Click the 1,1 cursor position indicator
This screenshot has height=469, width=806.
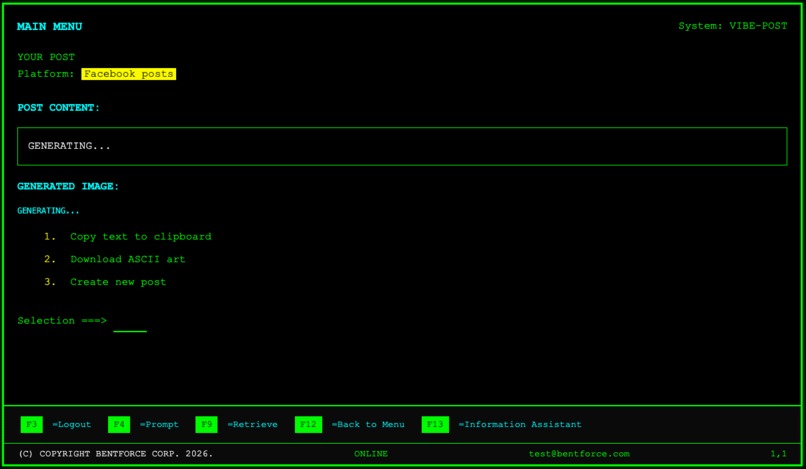[778, 454]
